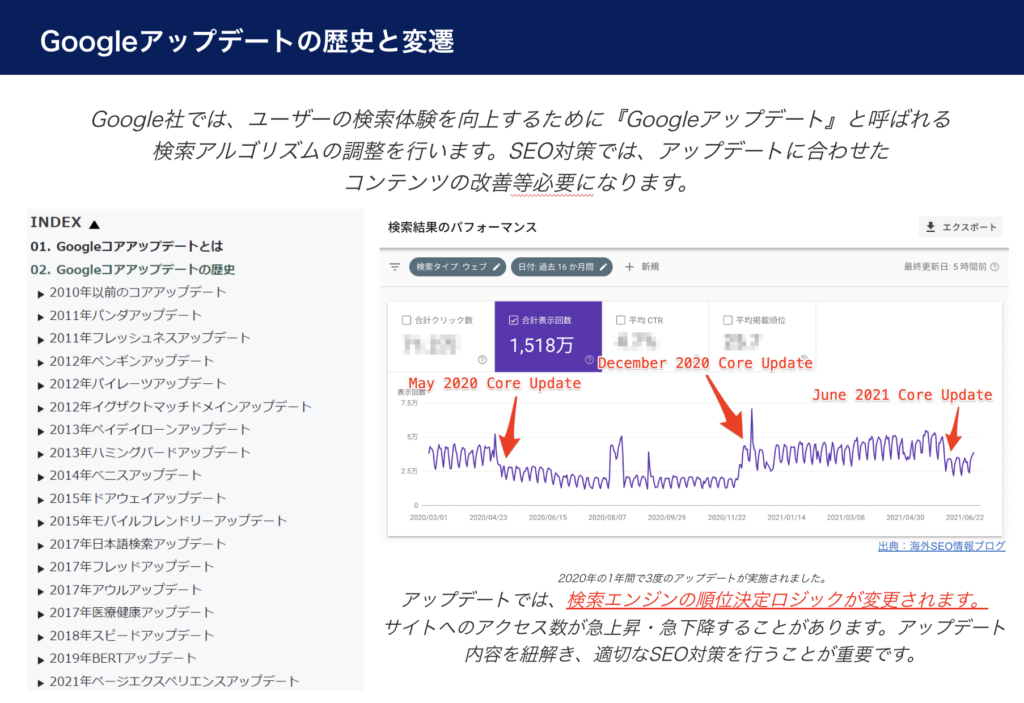Add a new filter with 新規
The image size is (1024, 703).
click(642, 267)
